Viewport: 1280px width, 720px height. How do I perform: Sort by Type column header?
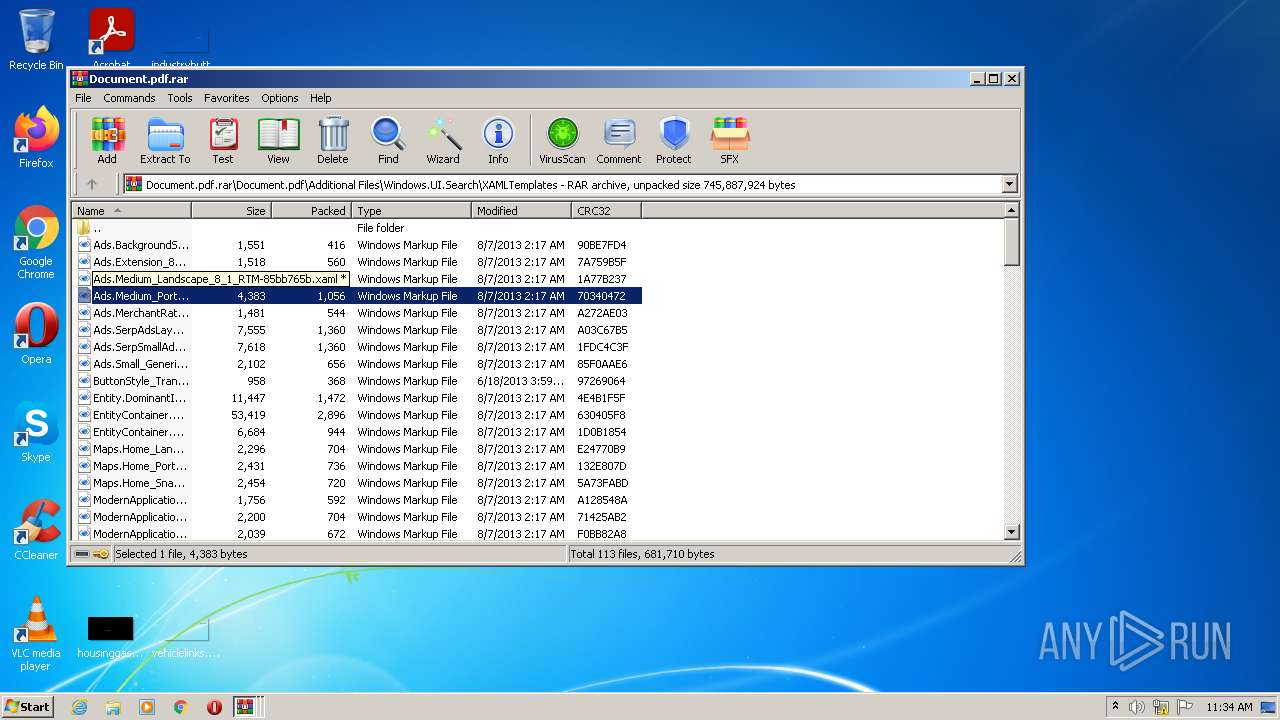(411, 211)
